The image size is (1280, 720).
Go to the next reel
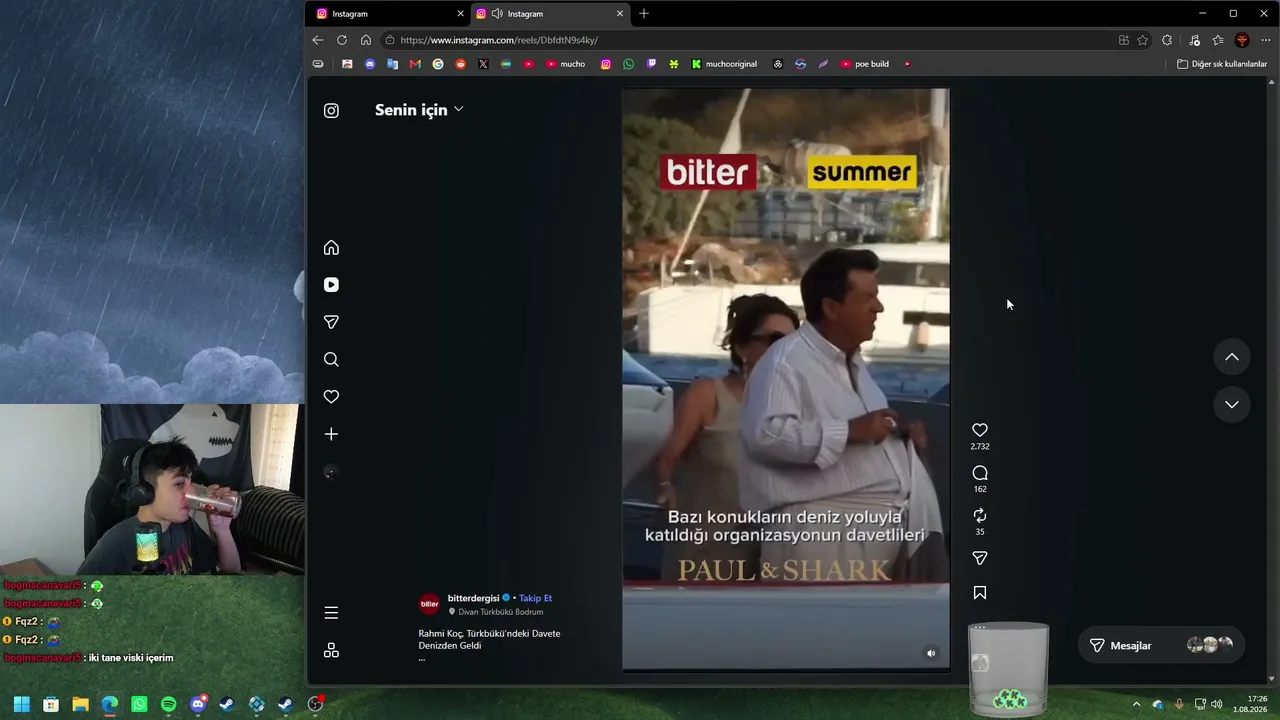pos(1232,404)
